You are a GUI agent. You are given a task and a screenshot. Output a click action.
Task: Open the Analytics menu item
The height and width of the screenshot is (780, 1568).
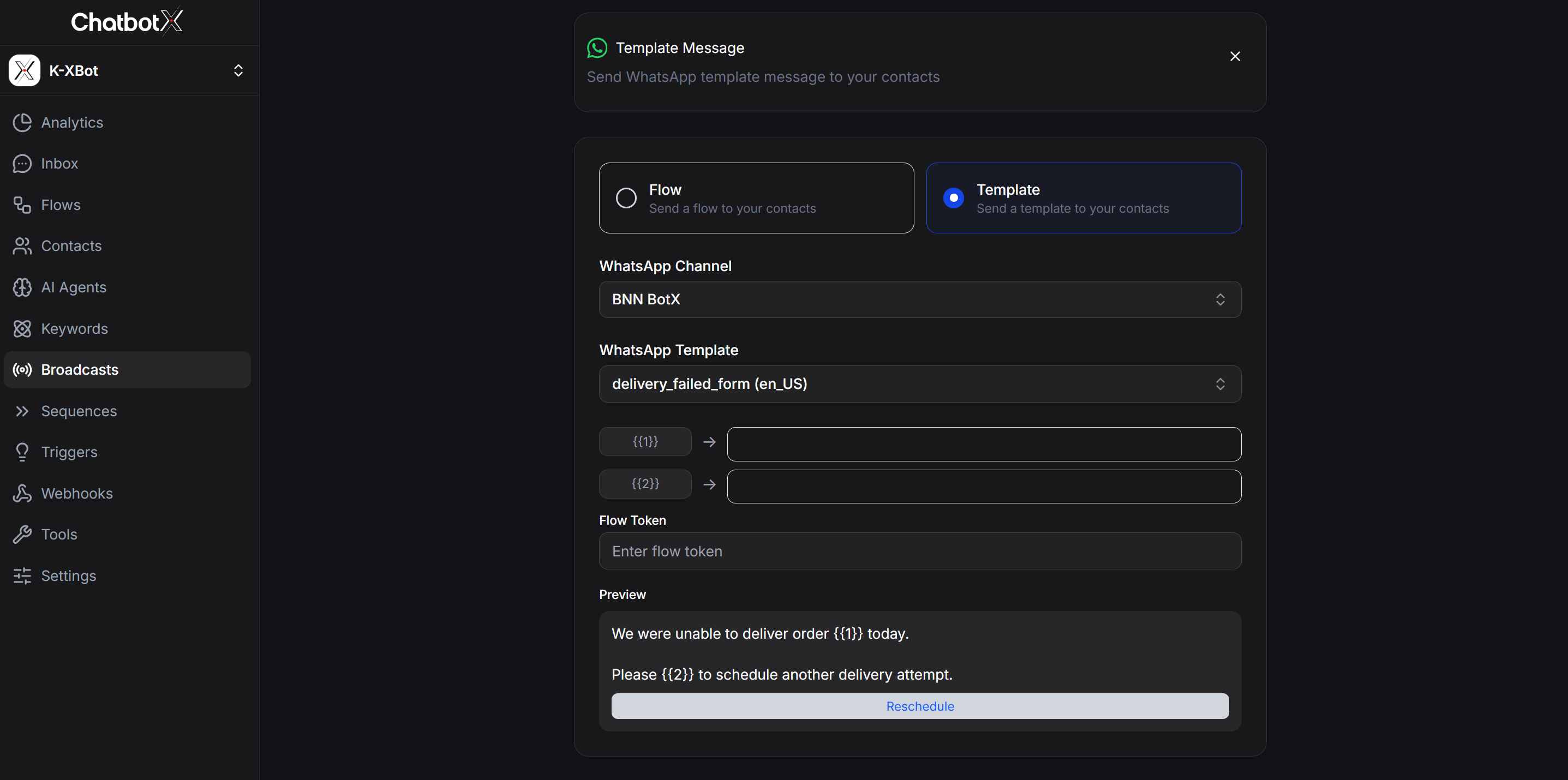click(x=127, y=122)
